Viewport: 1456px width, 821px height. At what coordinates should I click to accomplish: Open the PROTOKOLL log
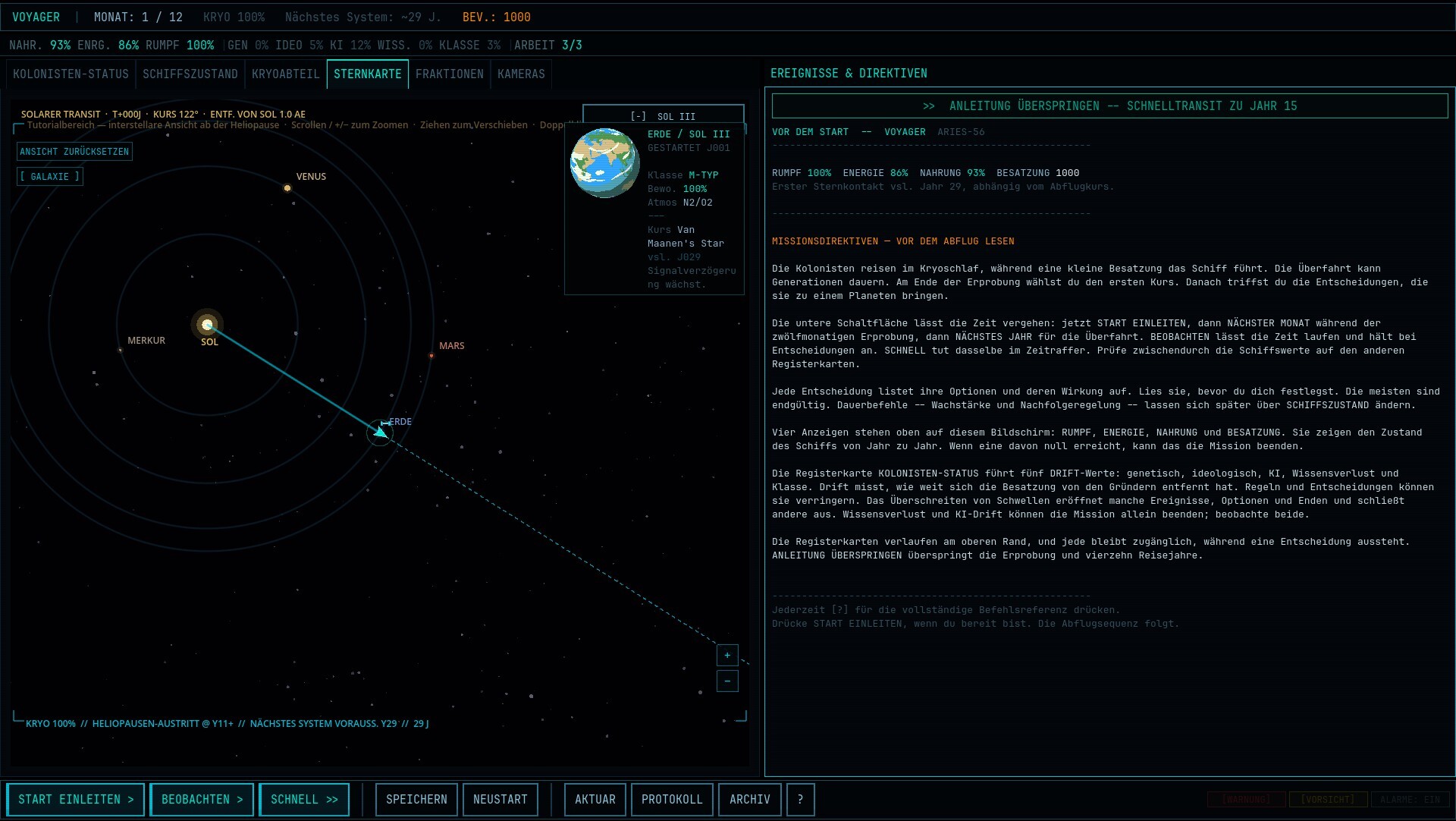[x=672, y=799]
